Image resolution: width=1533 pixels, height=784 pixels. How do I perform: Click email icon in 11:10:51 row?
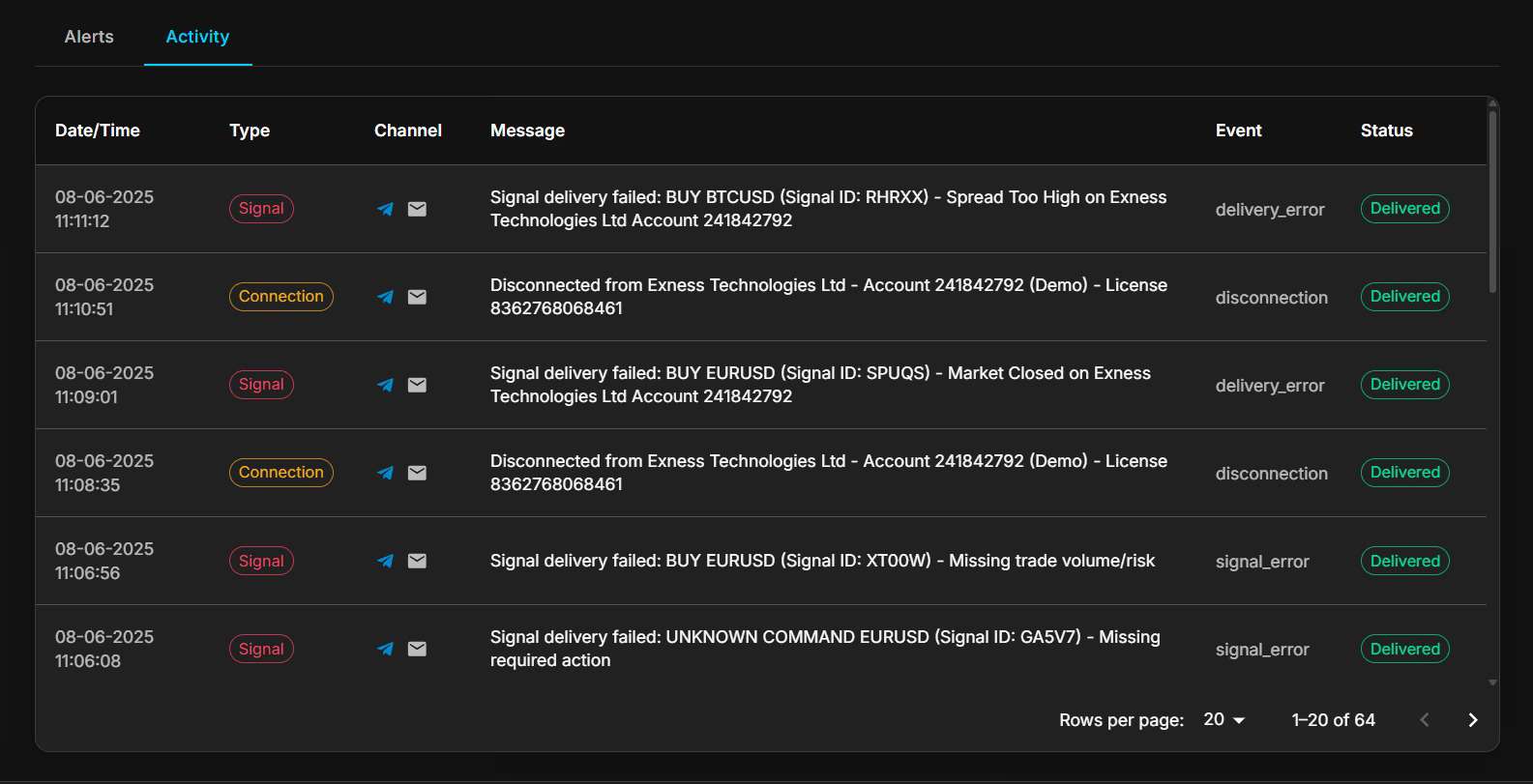point(417,297)
